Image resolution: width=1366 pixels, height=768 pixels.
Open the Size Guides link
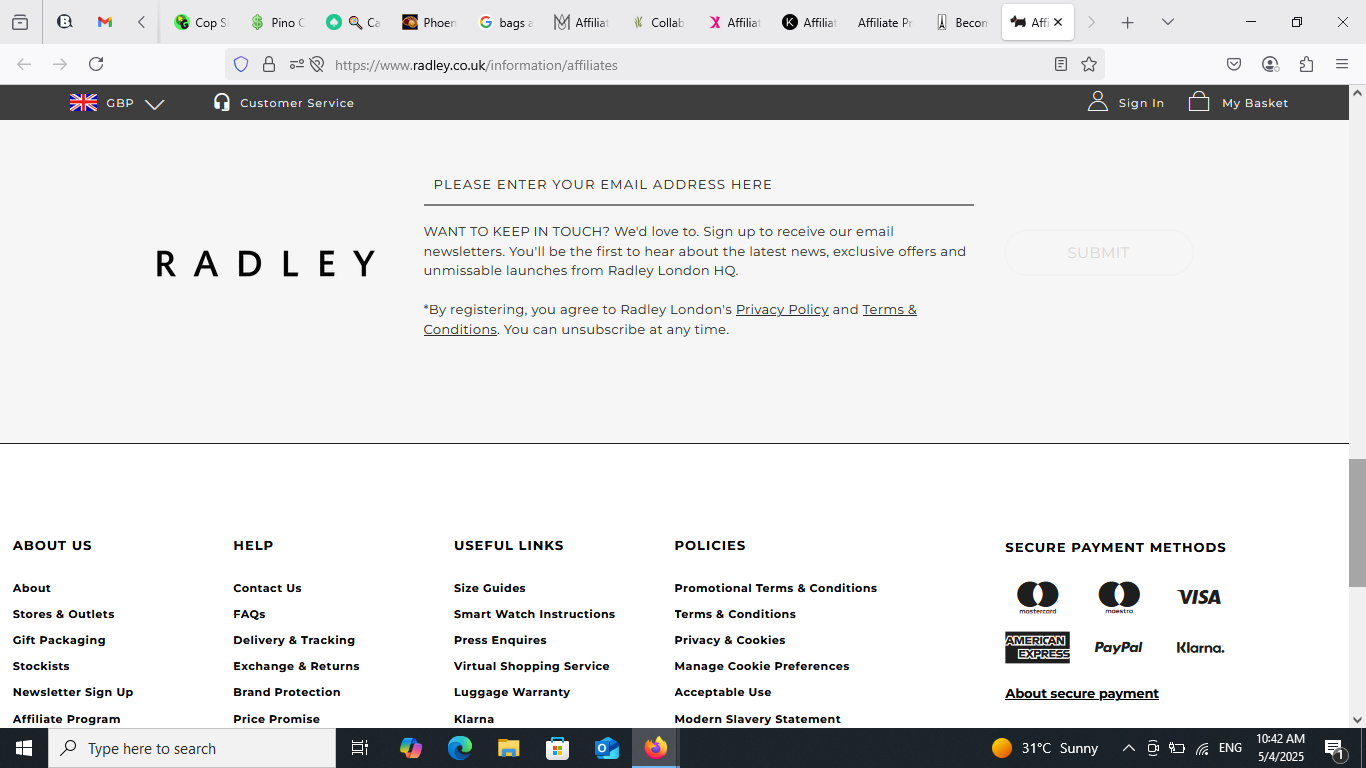tap(490, 588)
